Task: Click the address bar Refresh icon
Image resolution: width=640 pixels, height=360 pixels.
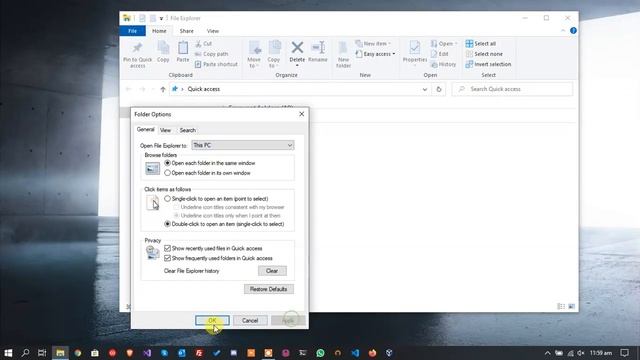Action: [439, 89]
